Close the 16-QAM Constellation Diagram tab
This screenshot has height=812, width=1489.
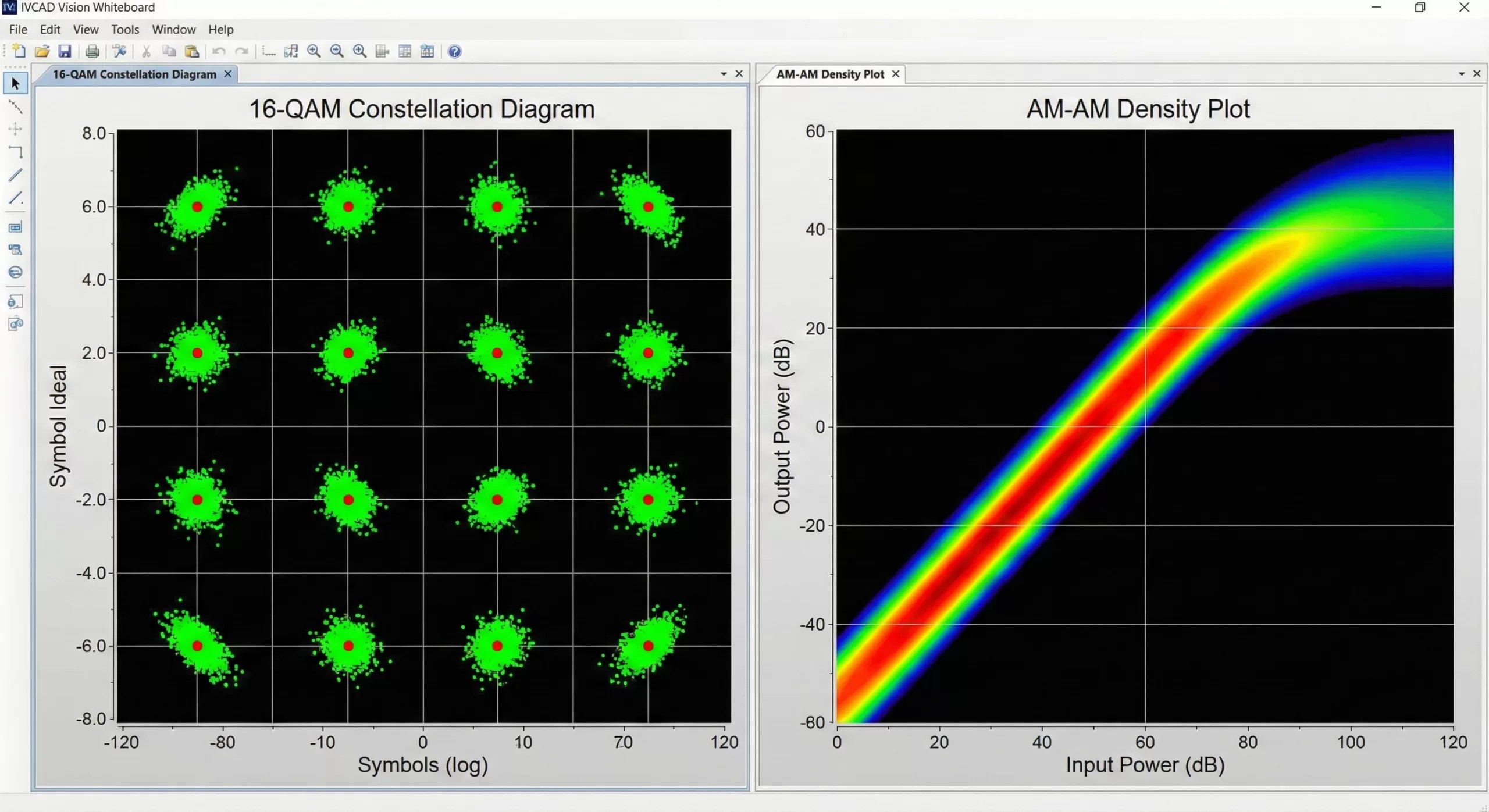[x=228, y=74]
